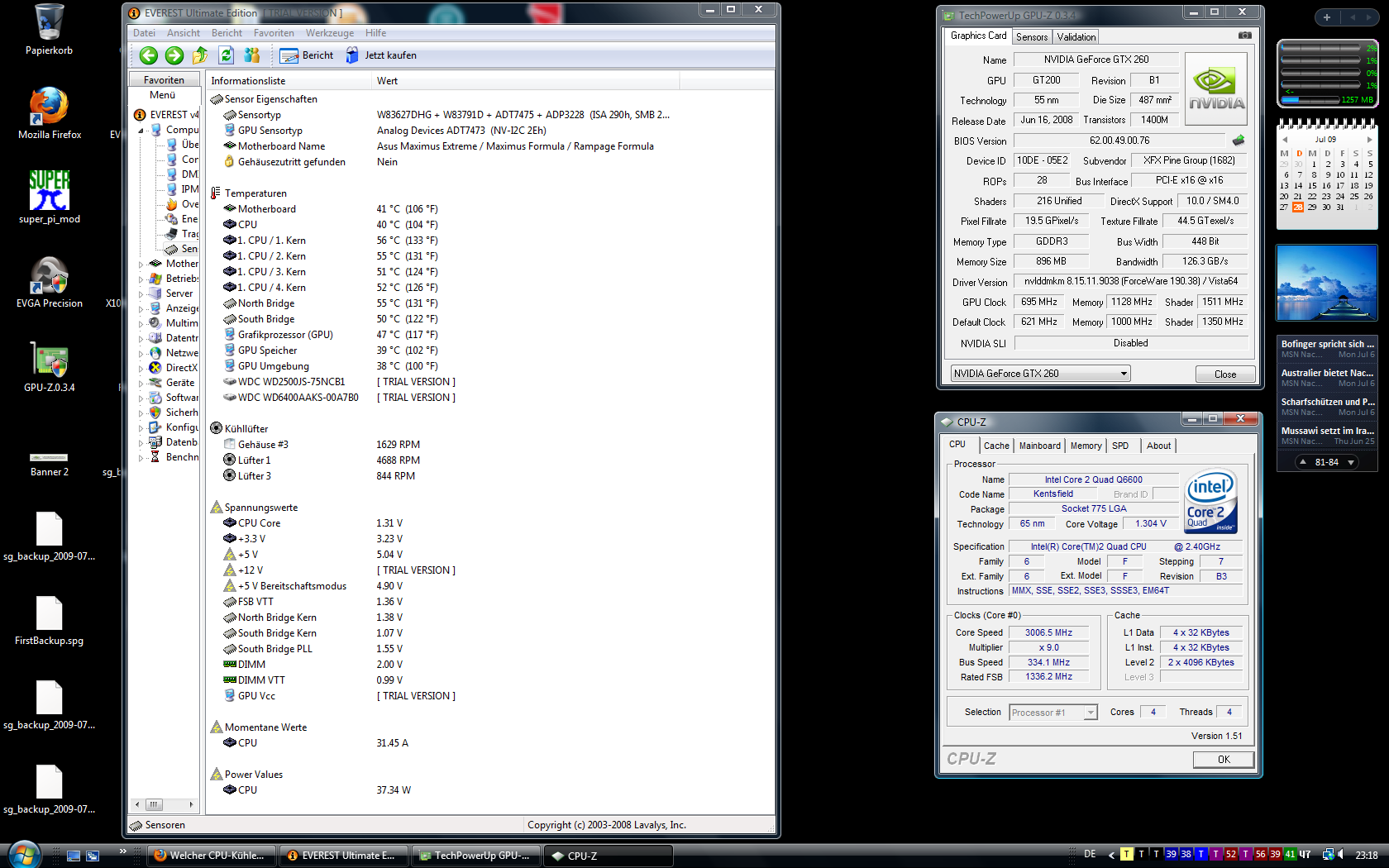
Task: Switch to the Sensors tab in GPU-Z
Action: (x=1032, y=37)
